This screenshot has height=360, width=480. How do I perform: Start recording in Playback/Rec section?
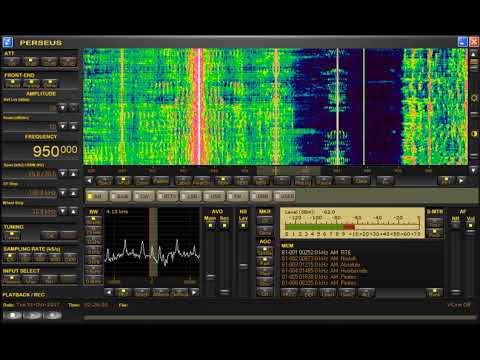53,315
